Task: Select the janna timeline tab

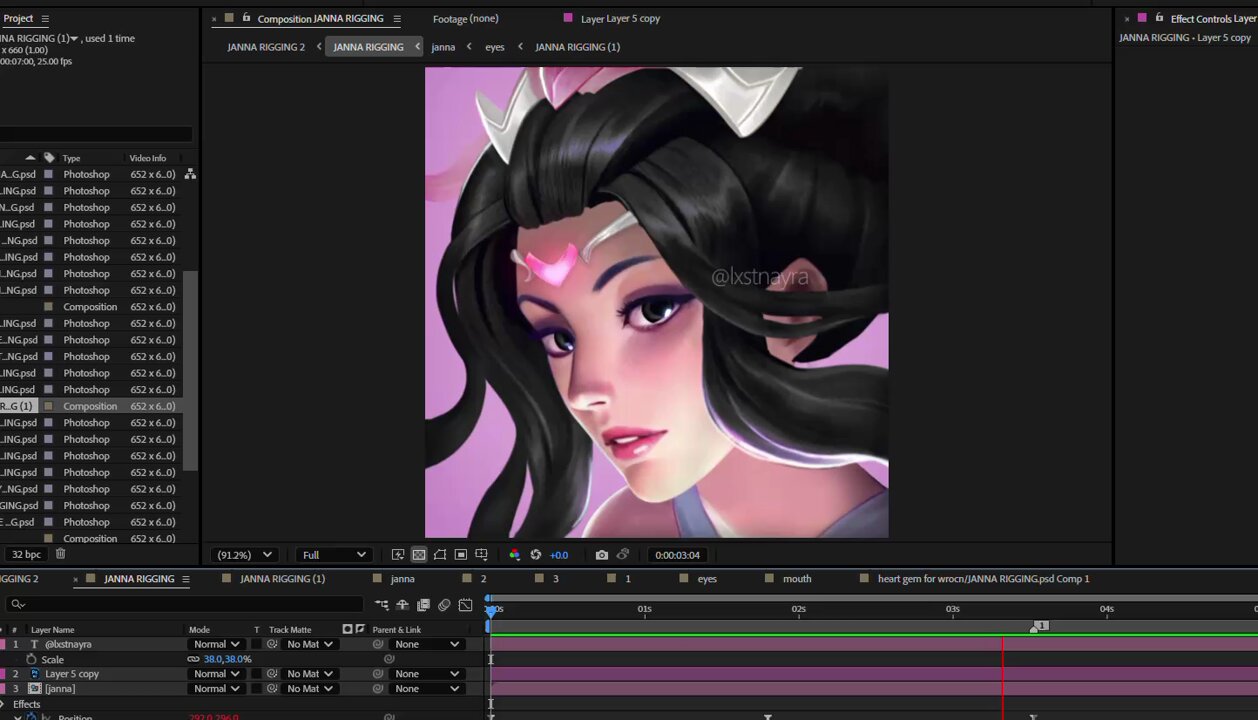Action: 403,579
